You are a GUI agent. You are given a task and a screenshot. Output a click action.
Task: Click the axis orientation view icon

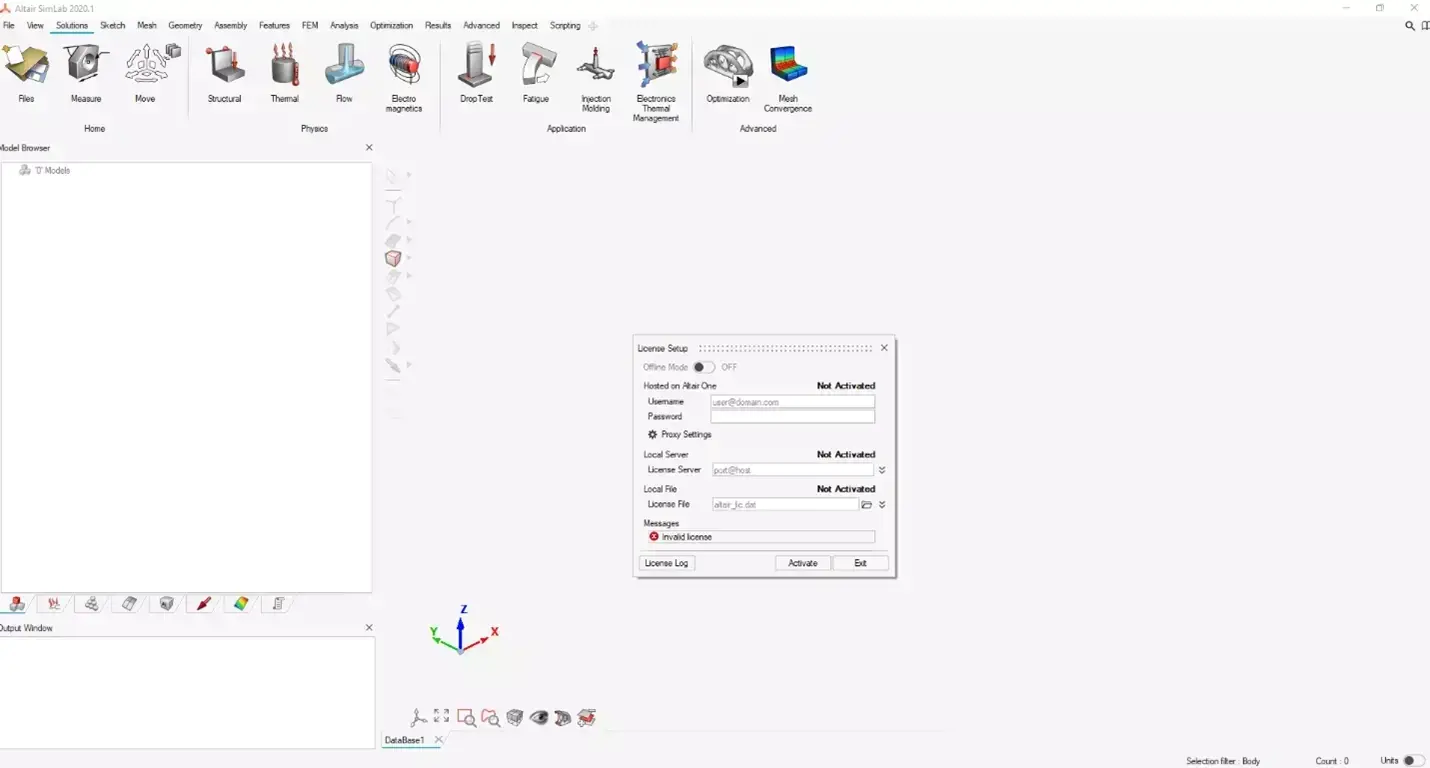pos(419,717)
